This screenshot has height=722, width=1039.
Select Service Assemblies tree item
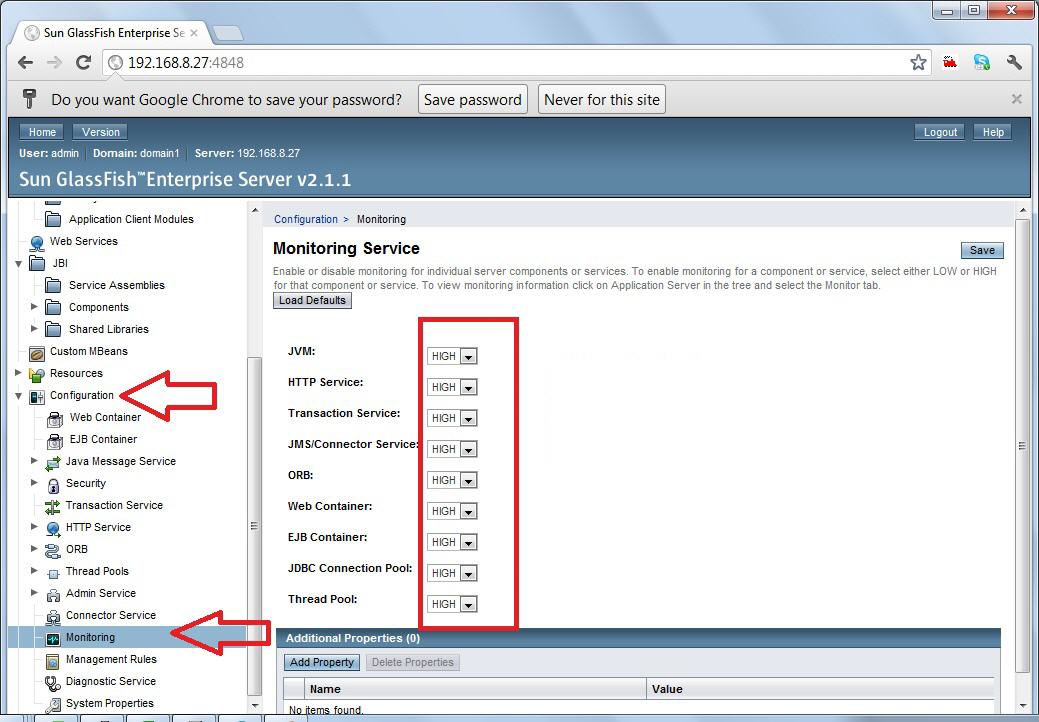tap(117, 285)
